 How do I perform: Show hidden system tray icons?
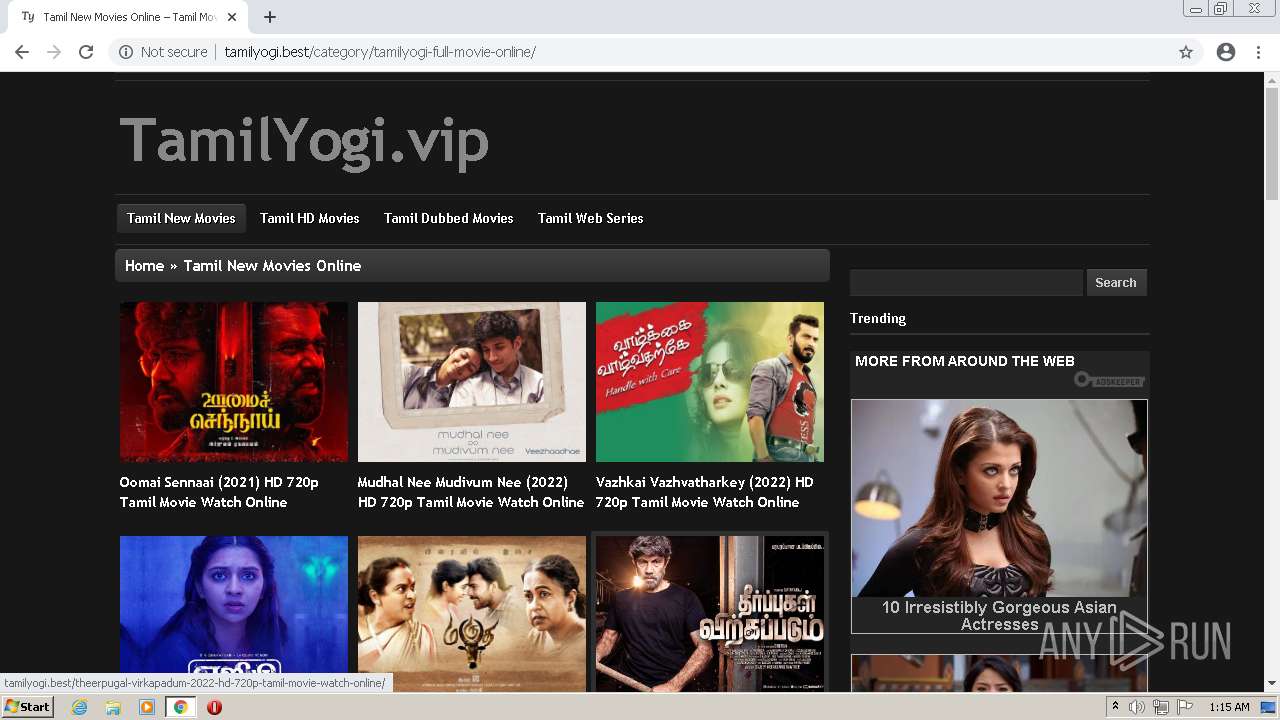coord(1115,707)
